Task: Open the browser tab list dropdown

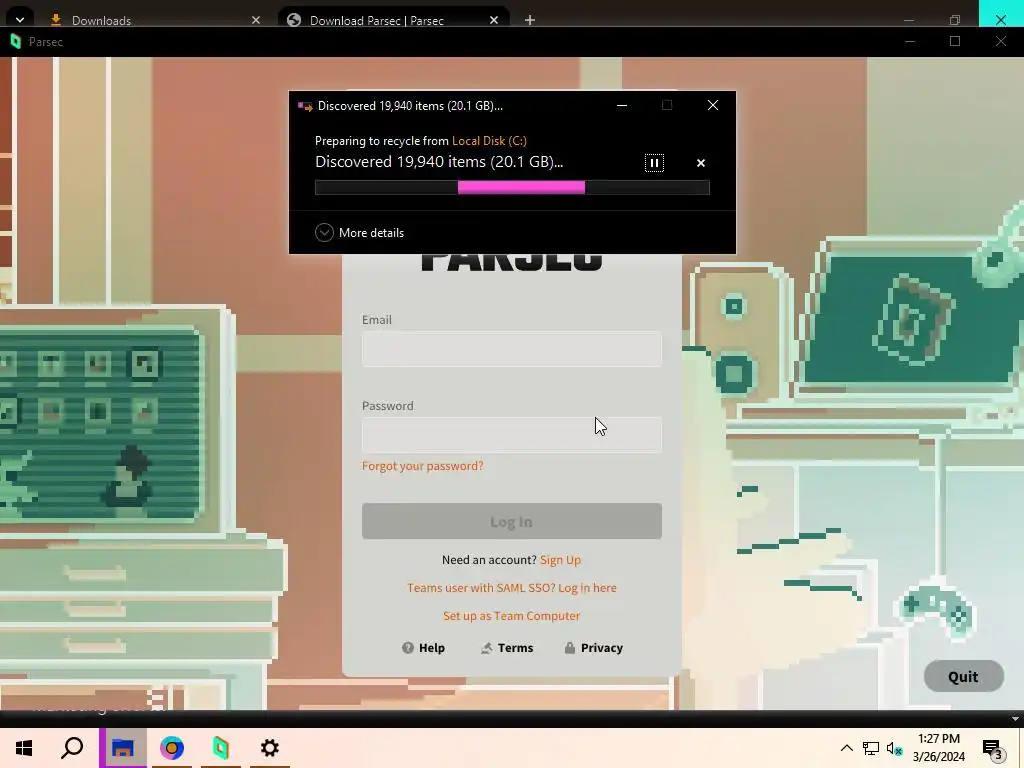Action: coord(20,20)
